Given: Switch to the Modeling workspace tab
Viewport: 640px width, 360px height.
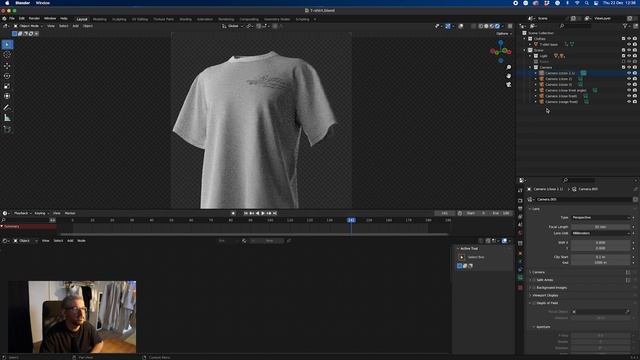Looking at the screenshot, I should coord(100,19).
